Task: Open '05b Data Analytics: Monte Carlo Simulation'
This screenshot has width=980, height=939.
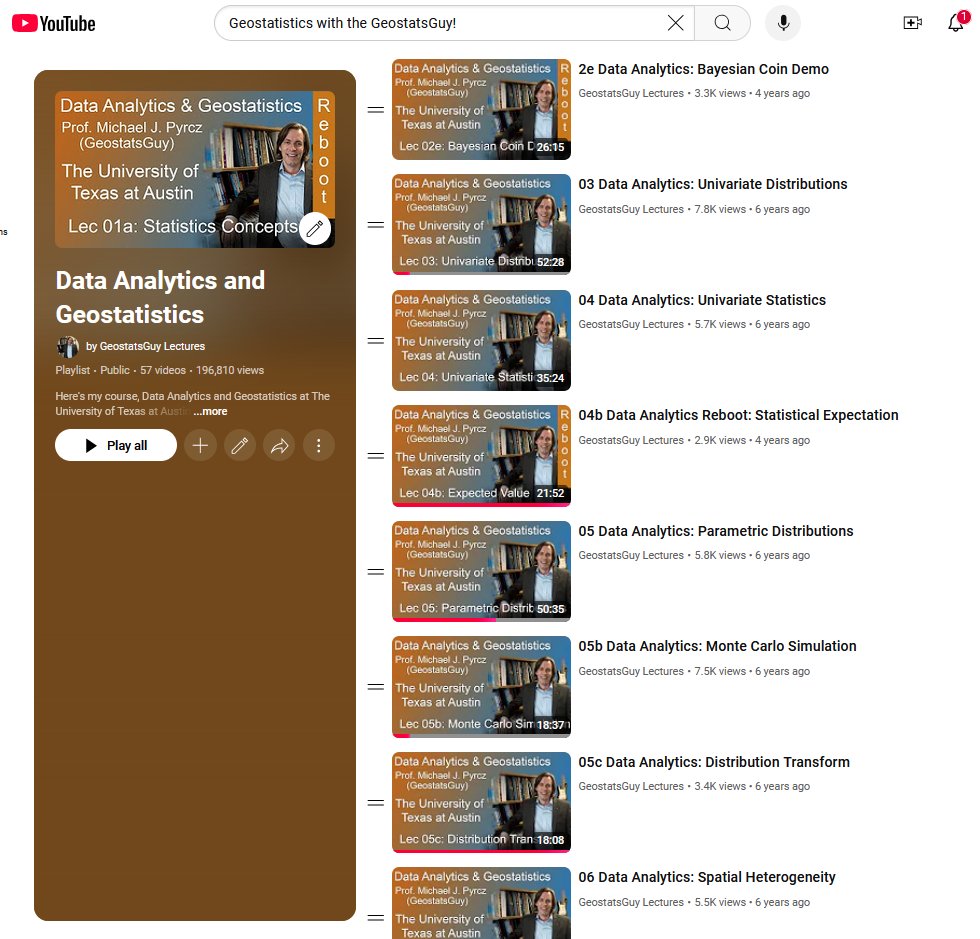Action: click(717, 646)
